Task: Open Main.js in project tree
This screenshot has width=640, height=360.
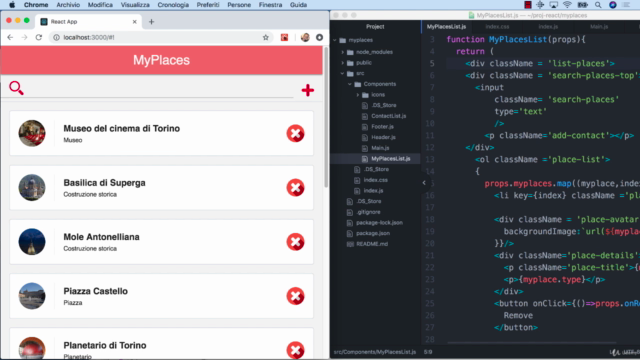Action: [x=380, y=148]
